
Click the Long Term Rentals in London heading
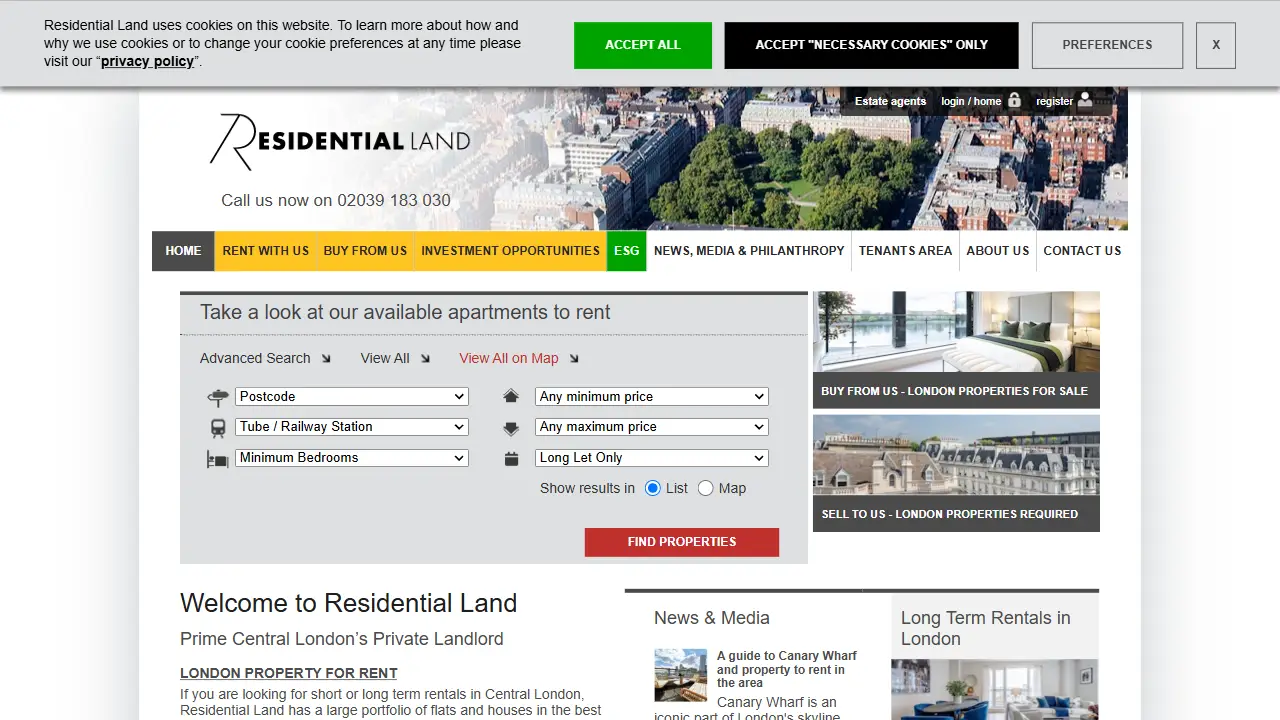(x=985, y=628)
